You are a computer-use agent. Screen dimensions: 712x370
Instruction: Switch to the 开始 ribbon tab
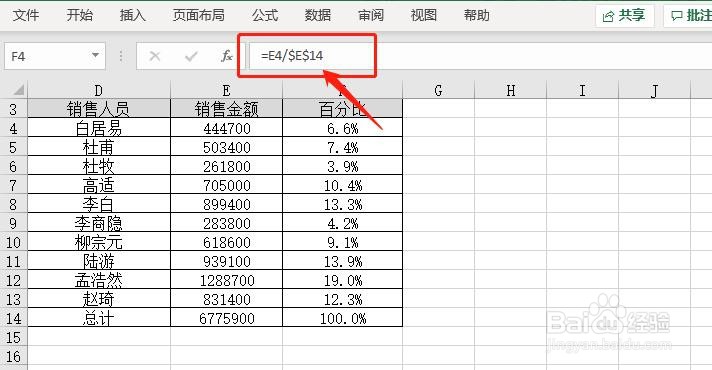pyautogui.click(x=79, y=15)
